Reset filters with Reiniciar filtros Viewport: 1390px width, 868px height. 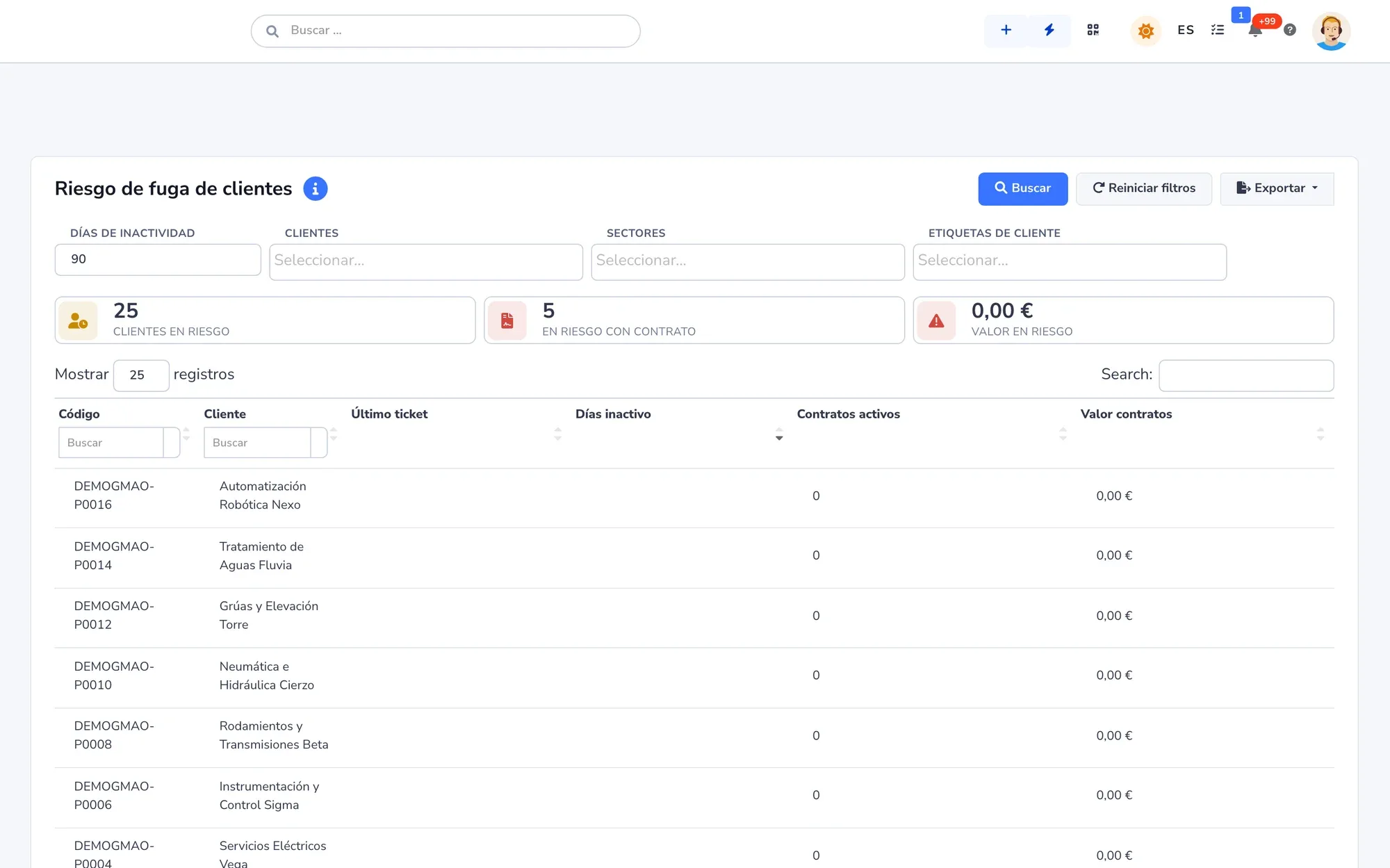coord(1144,188)
